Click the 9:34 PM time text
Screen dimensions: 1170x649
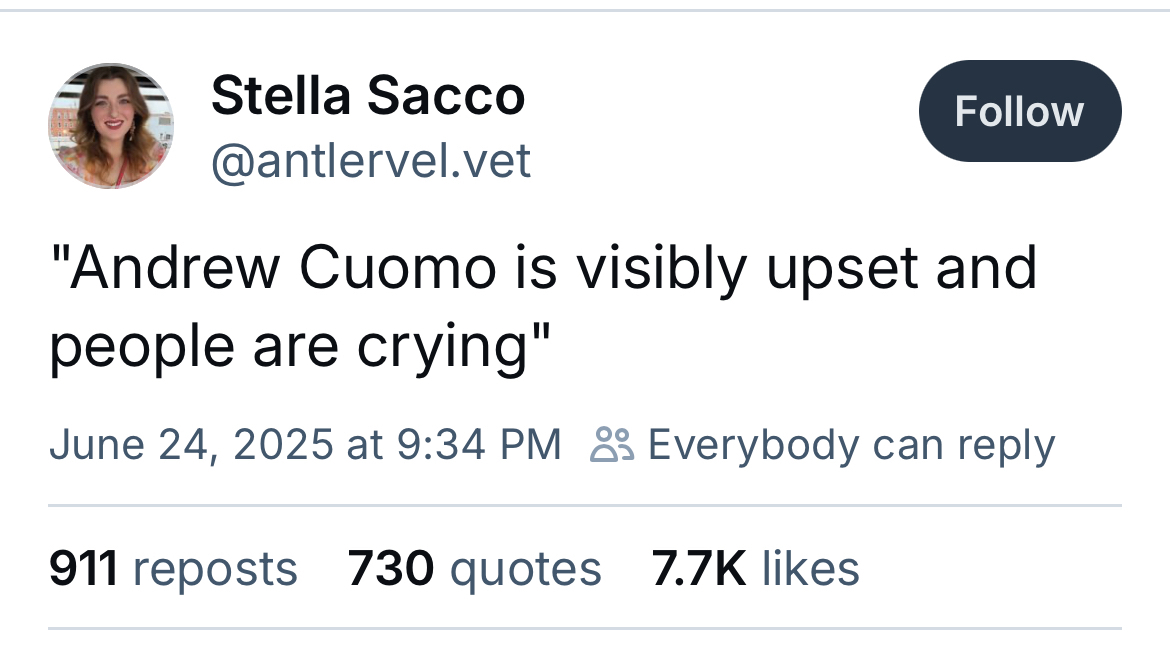pos(478,444)
